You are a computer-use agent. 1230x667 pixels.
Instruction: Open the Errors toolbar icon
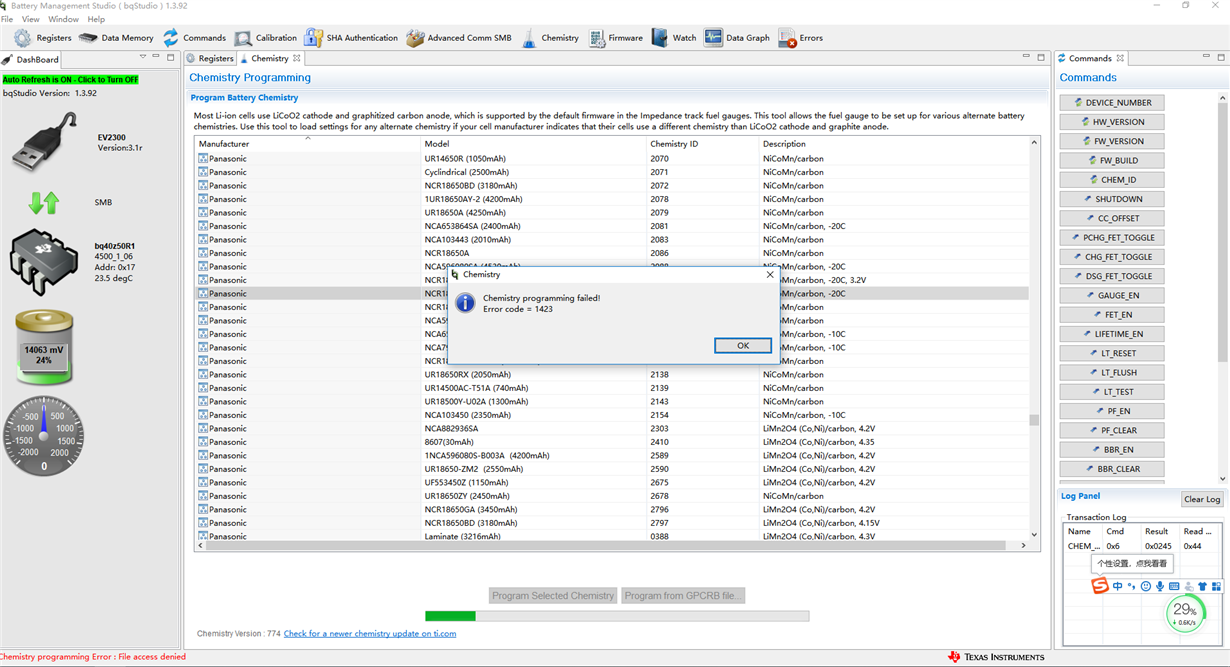787,38
